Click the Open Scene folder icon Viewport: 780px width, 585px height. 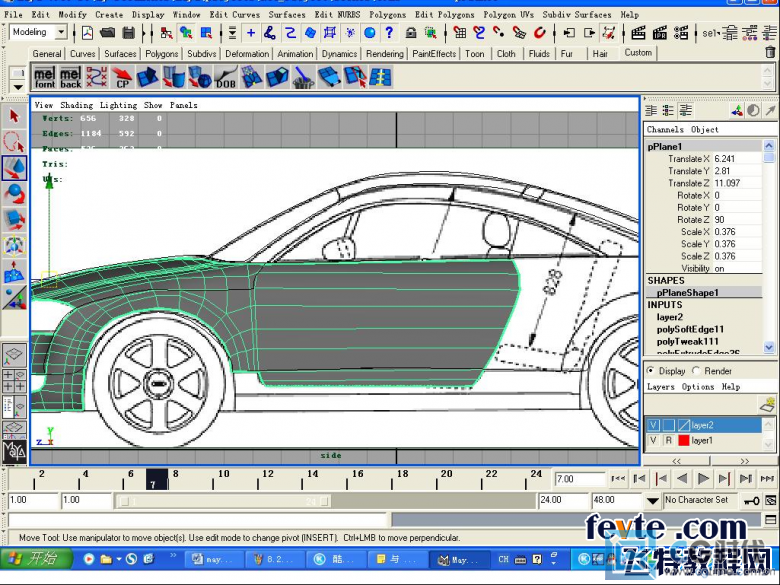click(107, 33)
